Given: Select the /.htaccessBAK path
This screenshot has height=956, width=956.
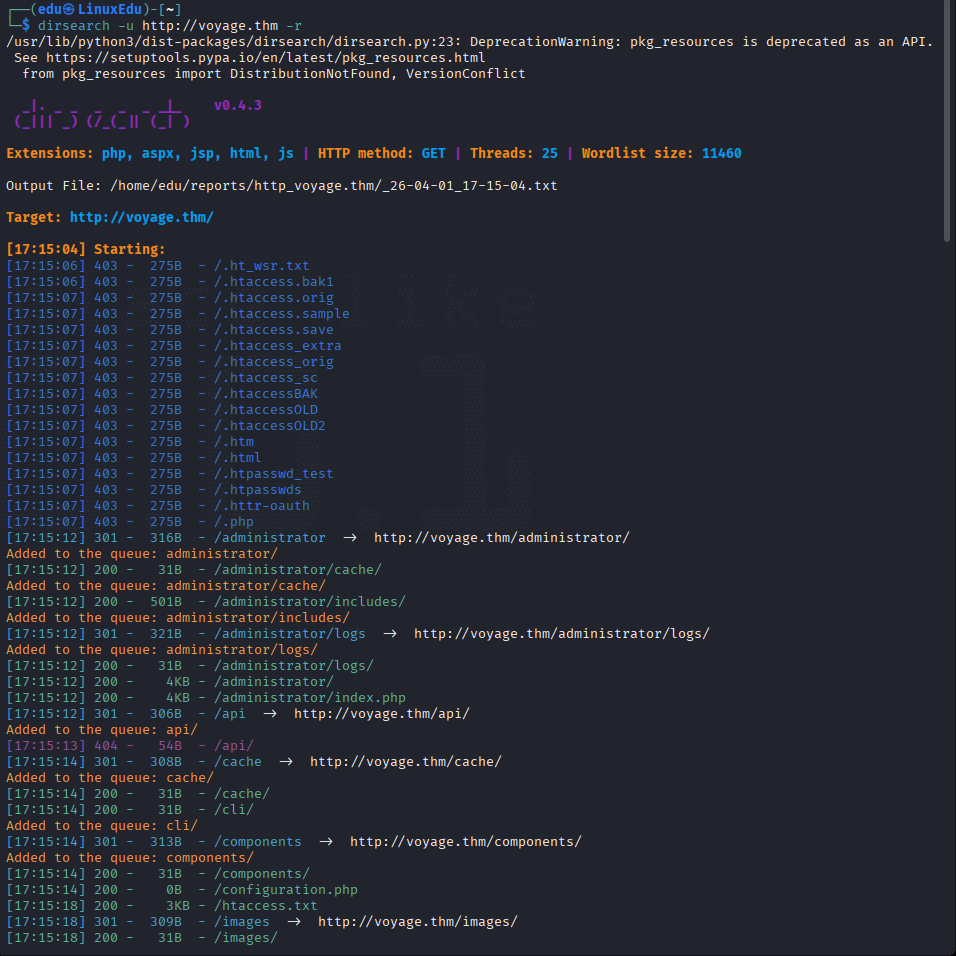Looking at the screenshot, I should 266,394.
